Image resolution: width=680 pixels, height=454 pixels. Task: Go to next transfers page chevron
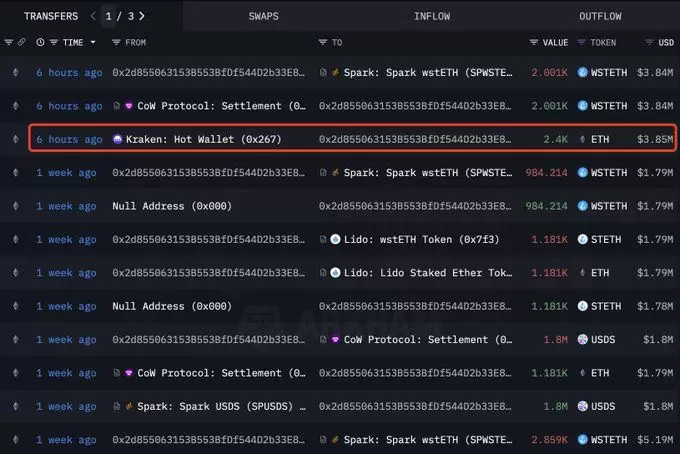[x=142, y=16]
